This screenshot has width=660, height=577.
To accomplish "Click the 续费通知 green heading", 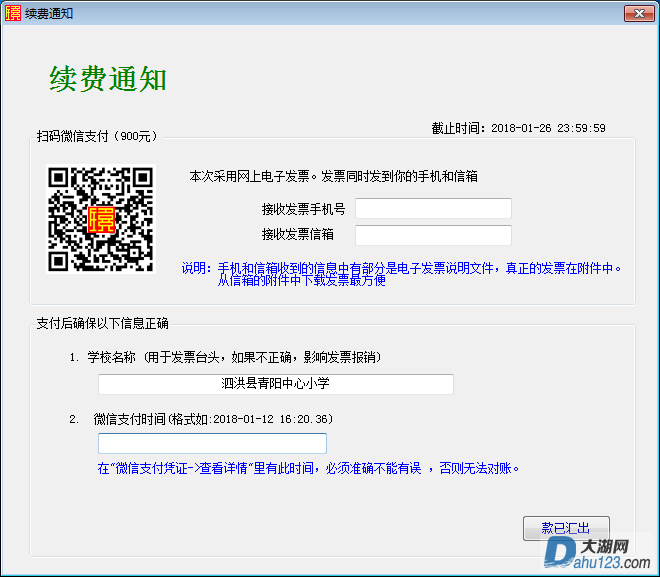I will click(108, 79).
